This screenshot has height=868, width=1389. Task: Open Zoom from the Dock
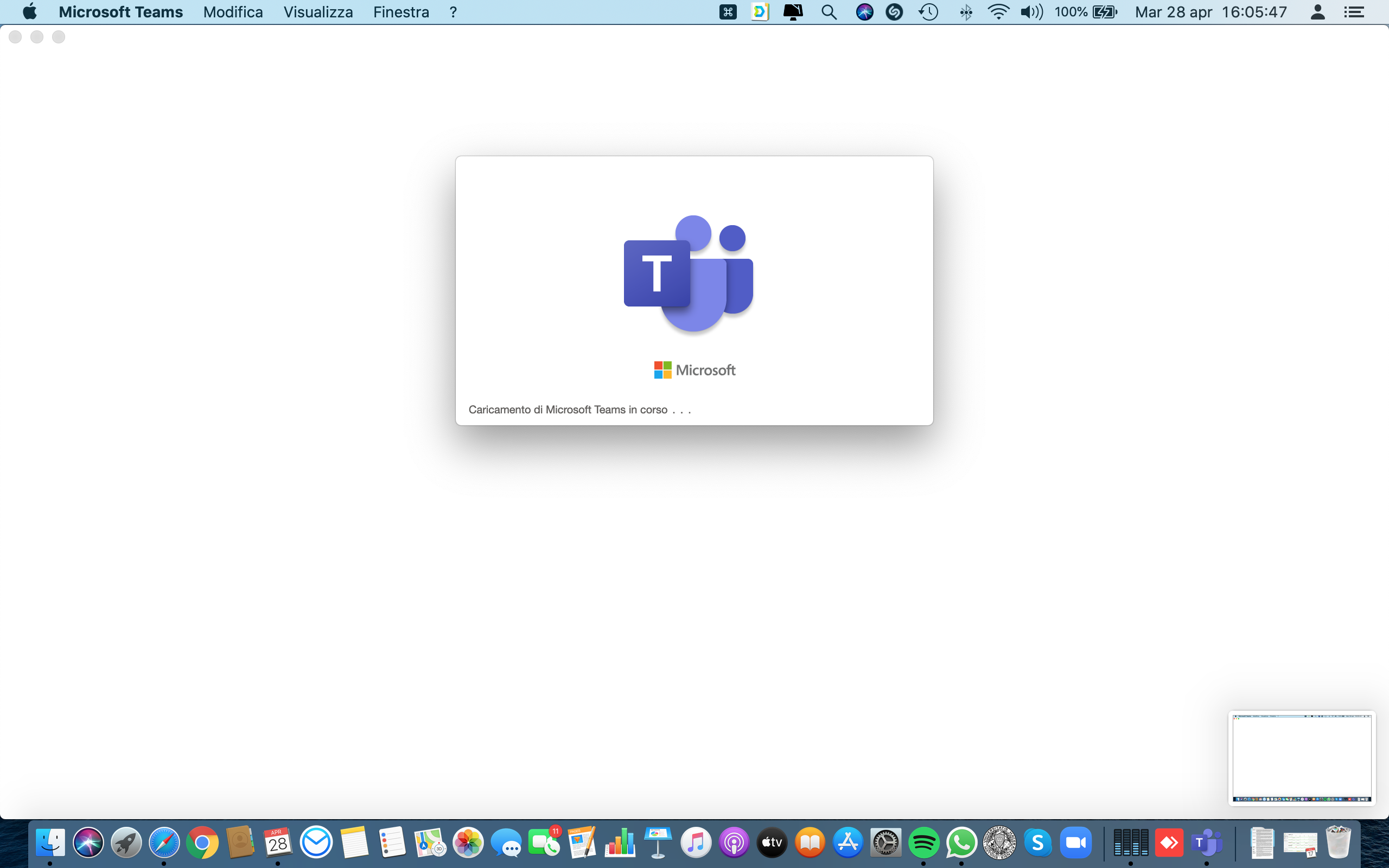(x=1075, y=842)
